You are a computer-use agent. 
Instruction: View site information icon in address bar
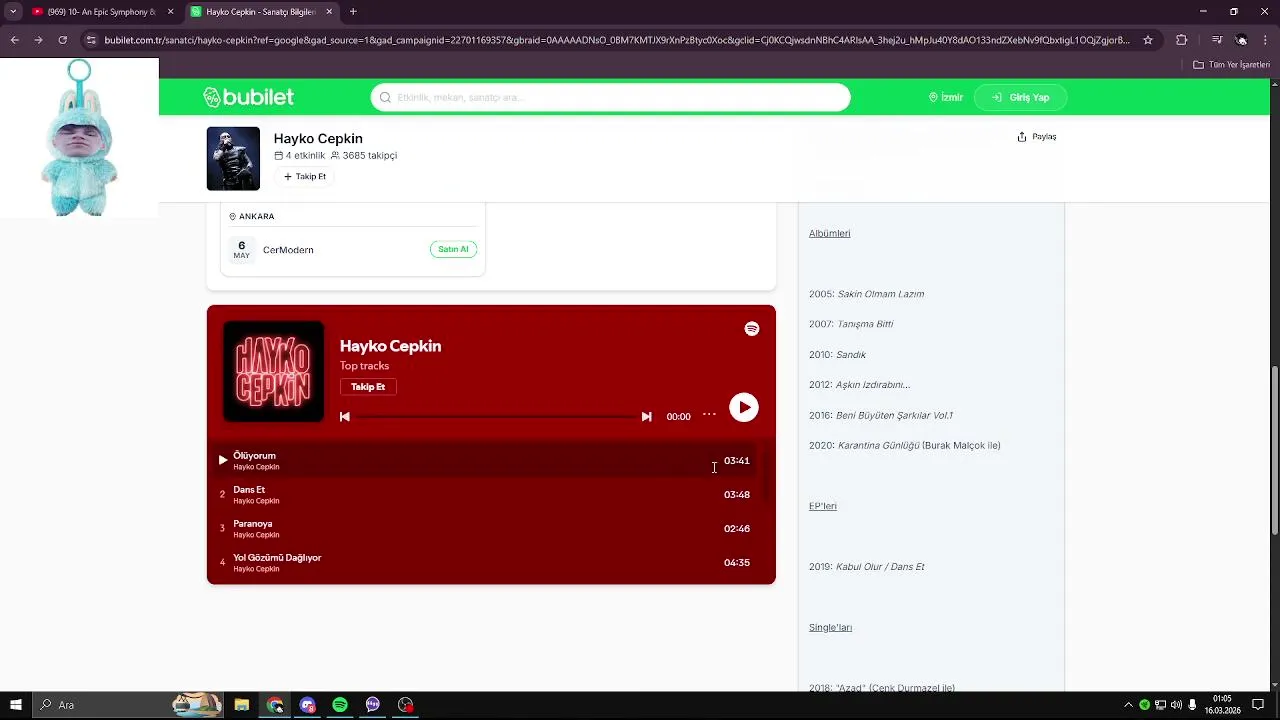[x=91, y=40]
